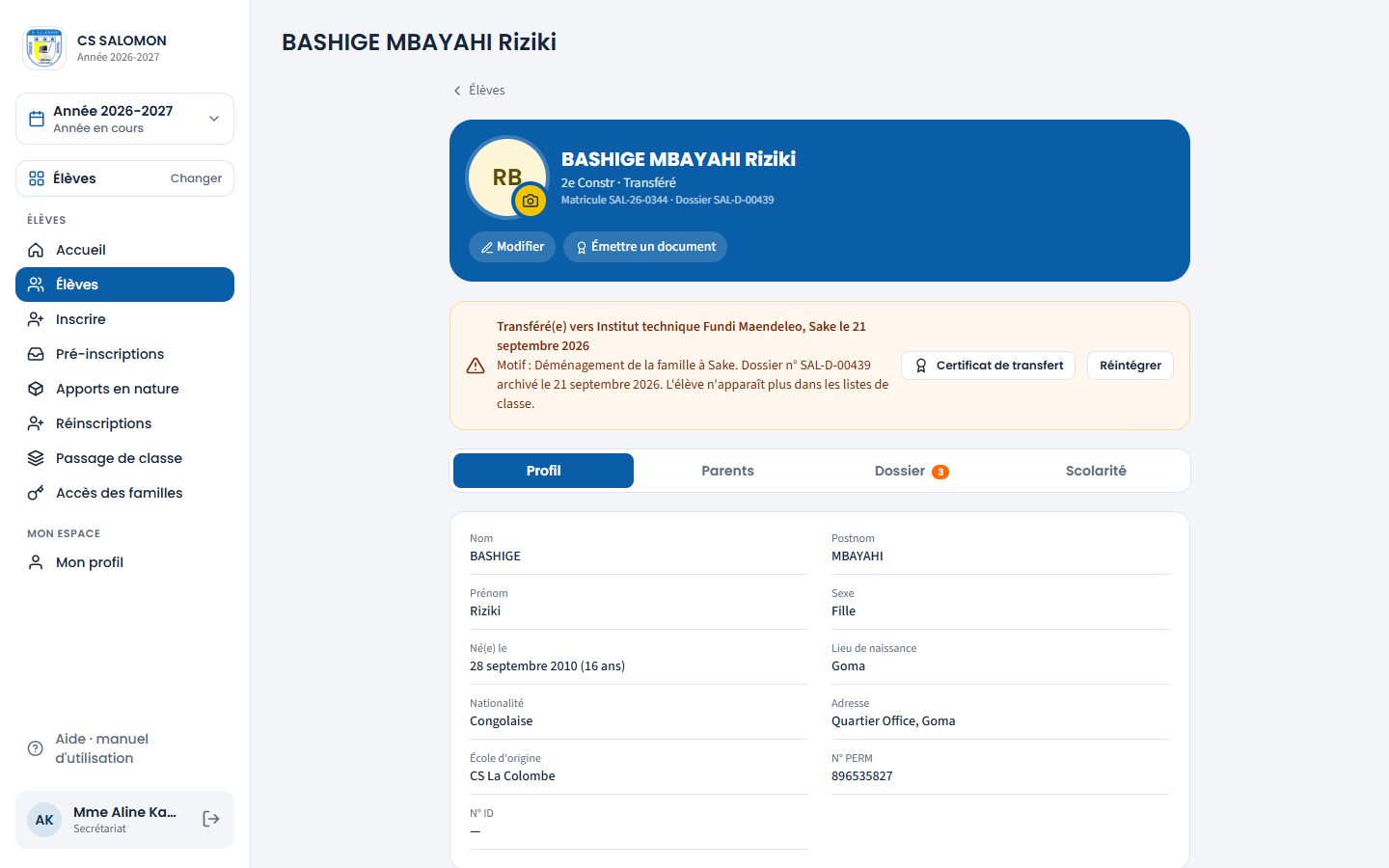Open Inscrire in the sidebar

(x=124, y=319)
